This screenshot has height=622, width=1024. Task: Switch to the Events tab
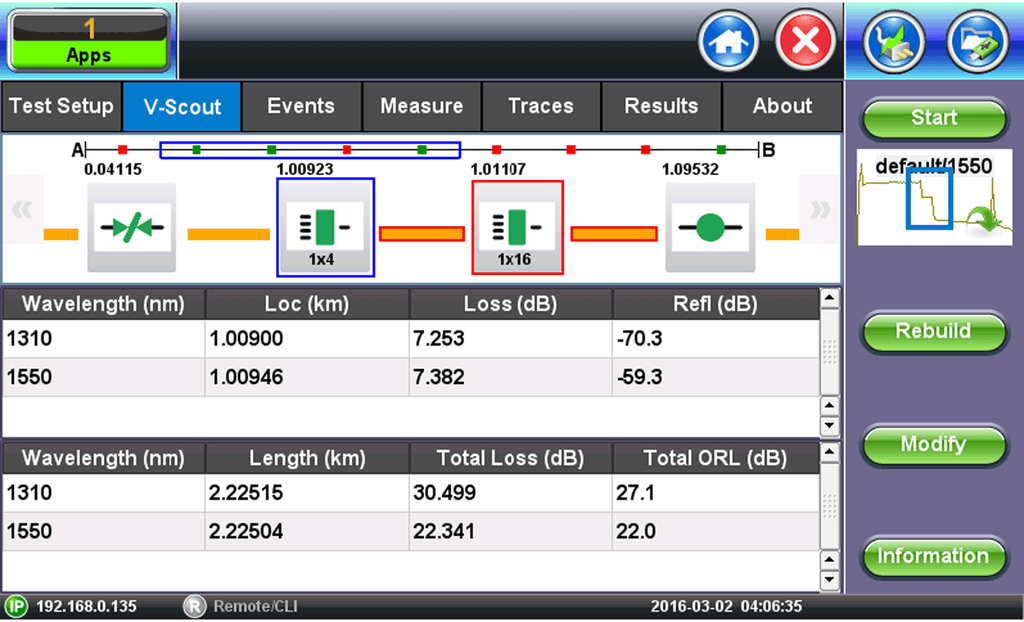pyautogui.click(x=301, y=107)
